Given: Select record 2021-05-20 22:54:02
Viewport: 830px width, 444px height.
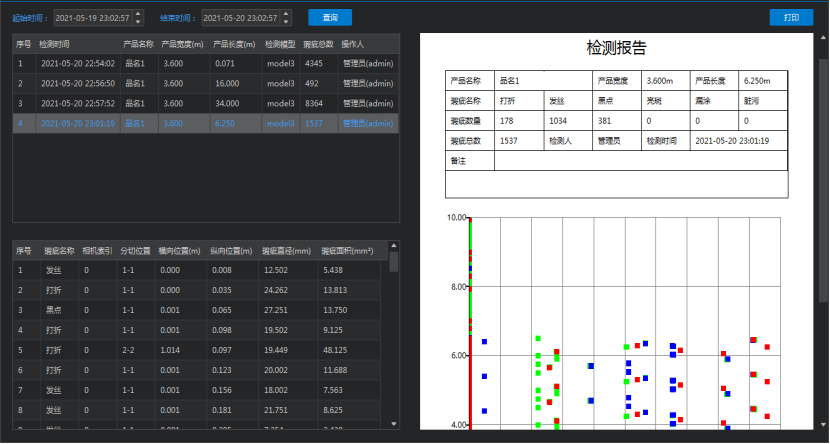Looking at the screenshot, I should tap(205, 64).
